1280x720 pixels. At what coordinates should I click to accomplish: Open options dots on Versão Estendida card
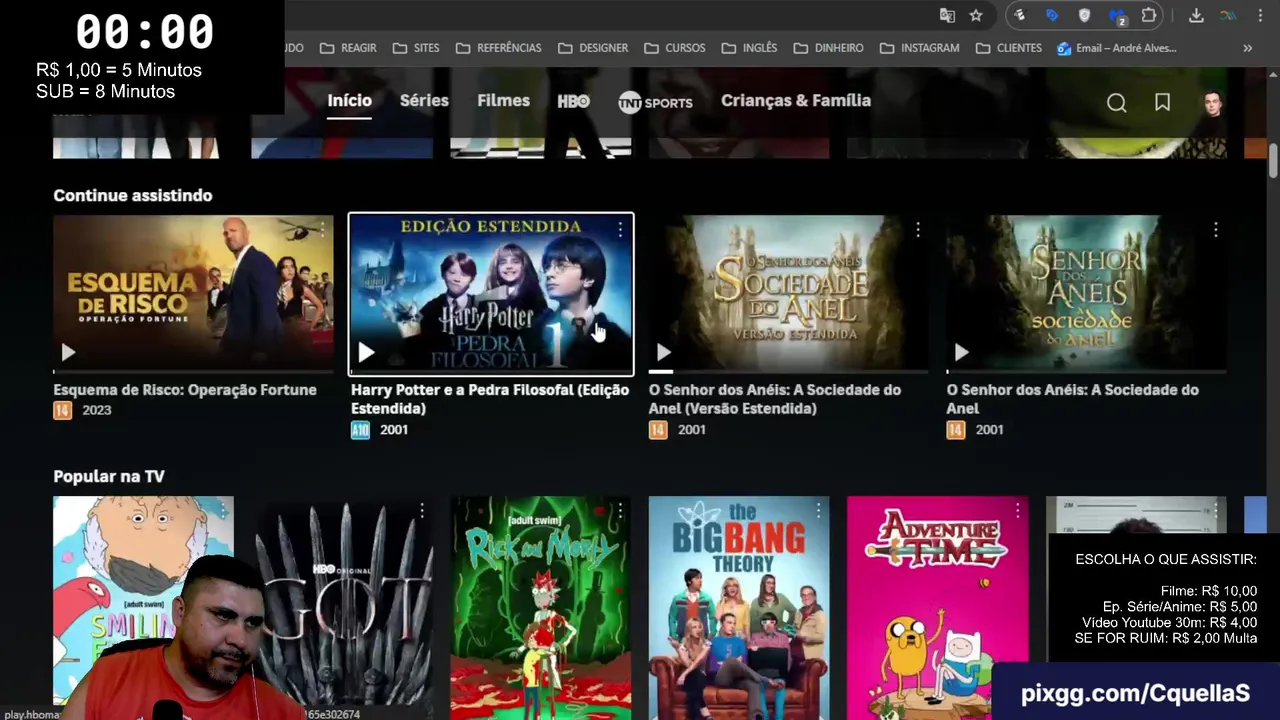tap(917, 230)
